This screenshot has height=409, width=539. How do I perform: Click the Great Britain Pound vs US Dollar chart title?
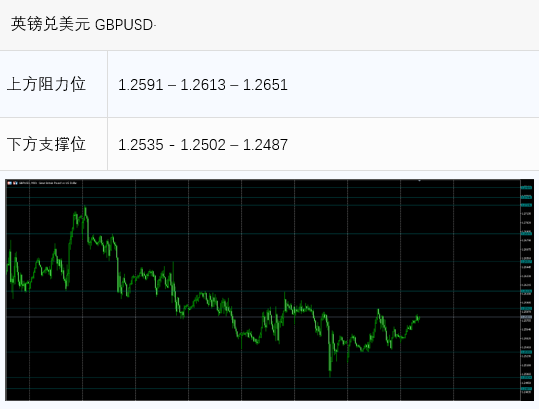coord(48,183)
